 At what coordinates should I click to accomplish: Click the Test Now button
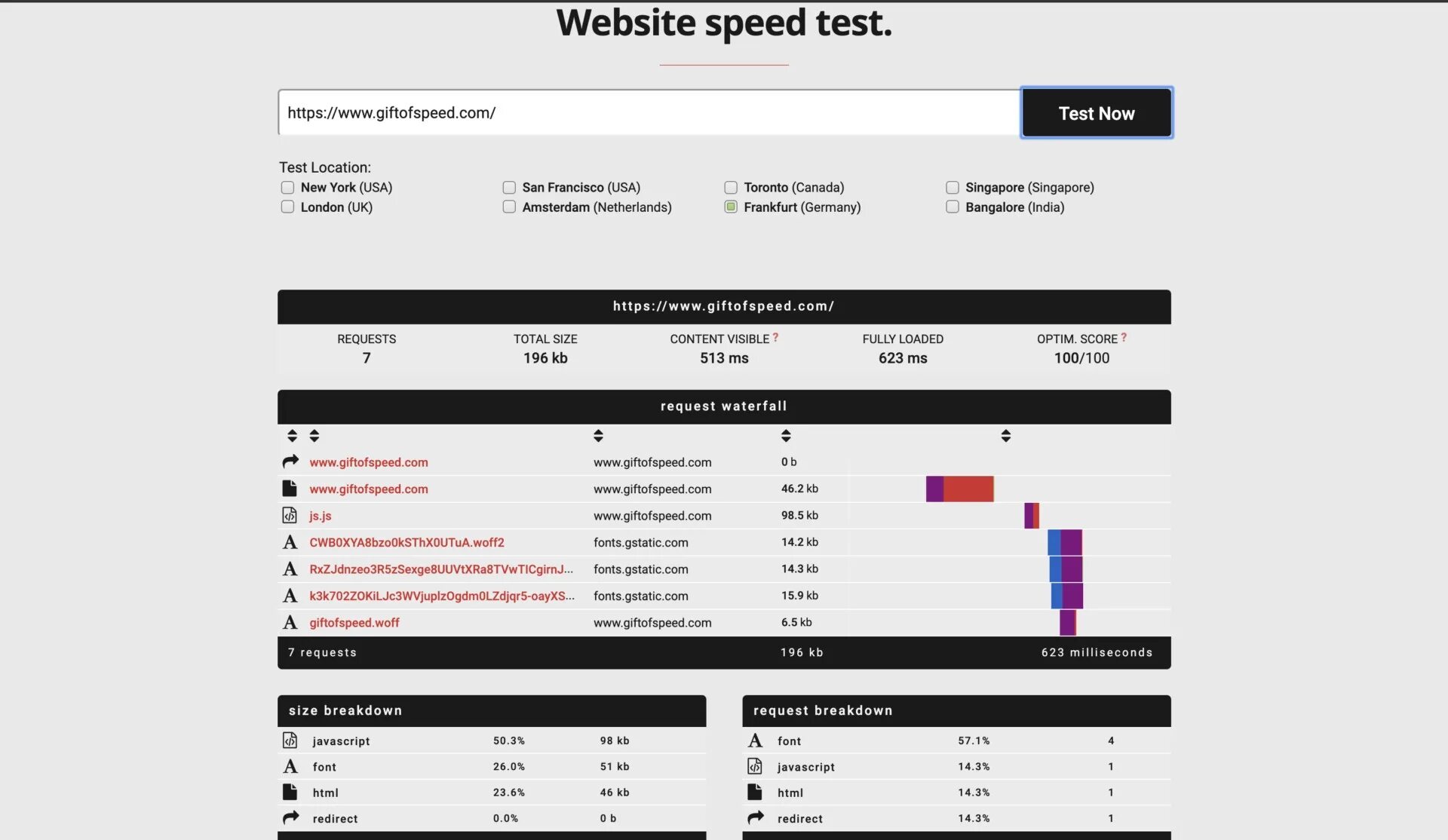[x=1097, y=113]
